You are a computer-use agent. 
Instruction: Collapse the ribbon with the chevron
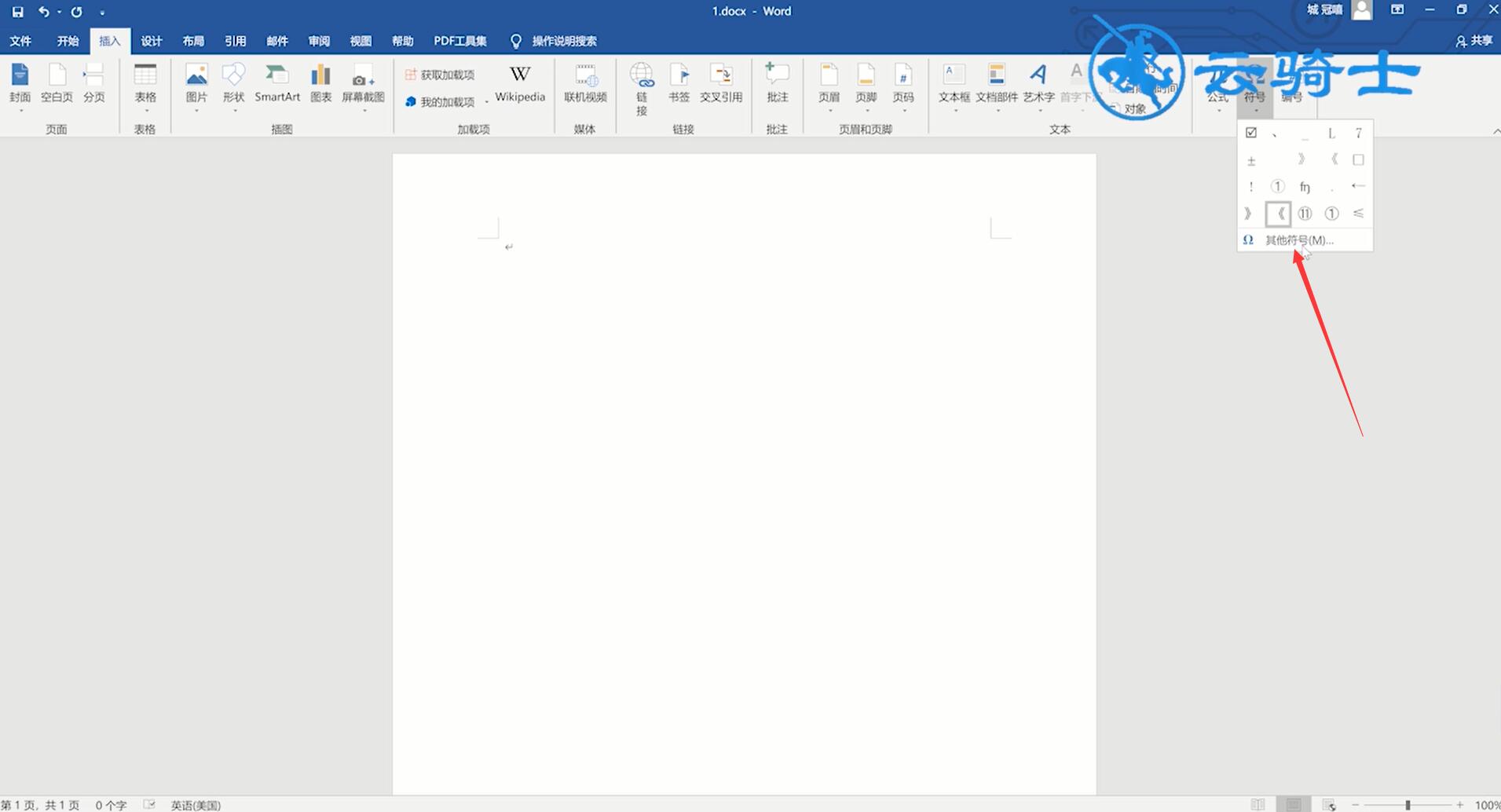(1496, 130)
